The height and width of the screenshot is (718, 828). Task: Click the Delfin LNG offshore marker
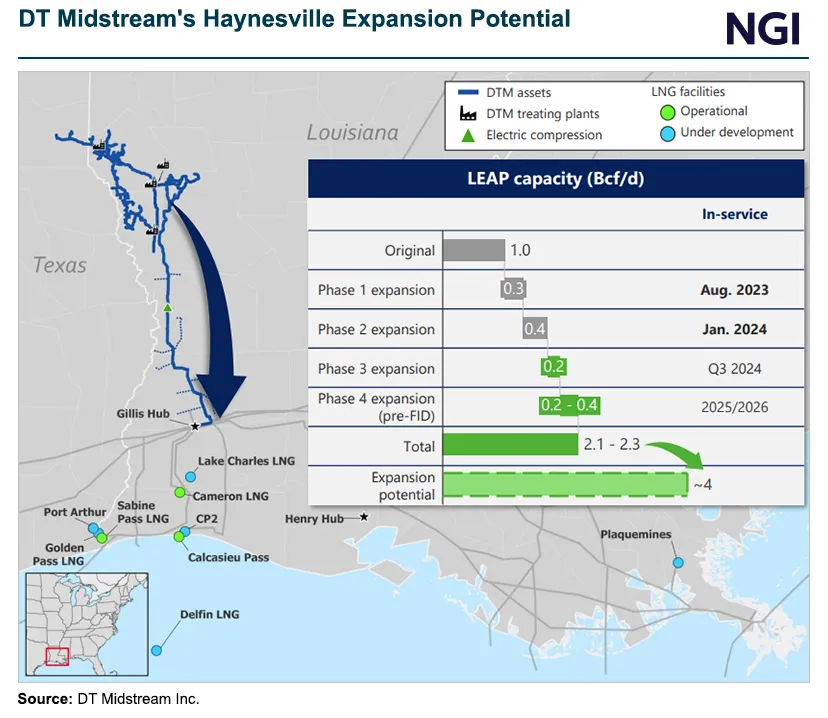156,648
